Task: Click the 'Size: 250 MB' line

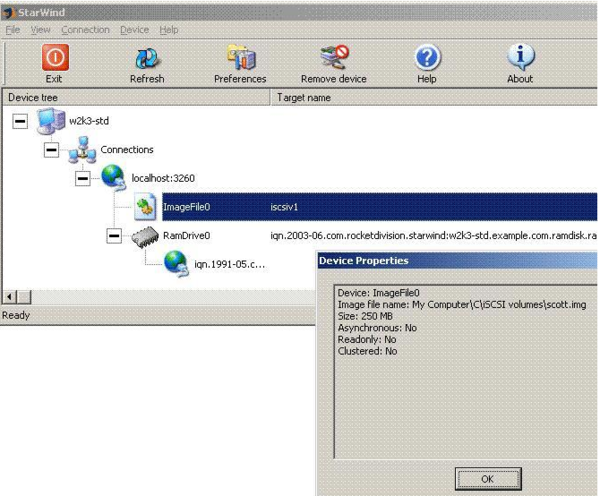Action: [x=365, y=316]
